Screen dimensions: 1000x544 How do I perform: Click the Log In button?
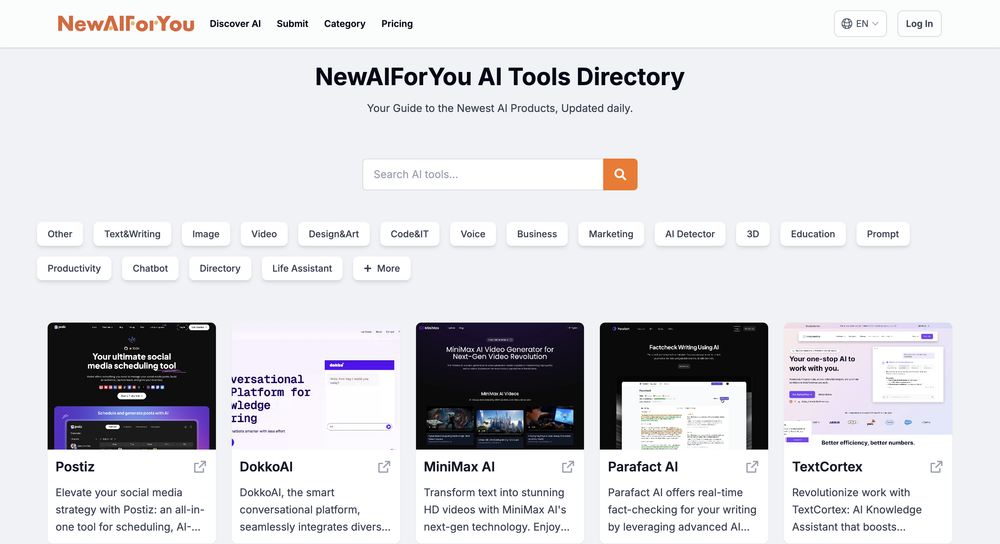pos(919,24)
